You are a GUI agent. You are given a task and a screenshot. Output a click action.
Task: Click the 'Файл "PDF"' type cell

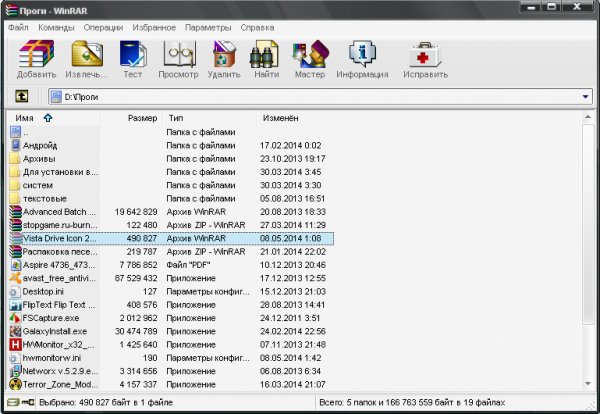pos(188,265)
